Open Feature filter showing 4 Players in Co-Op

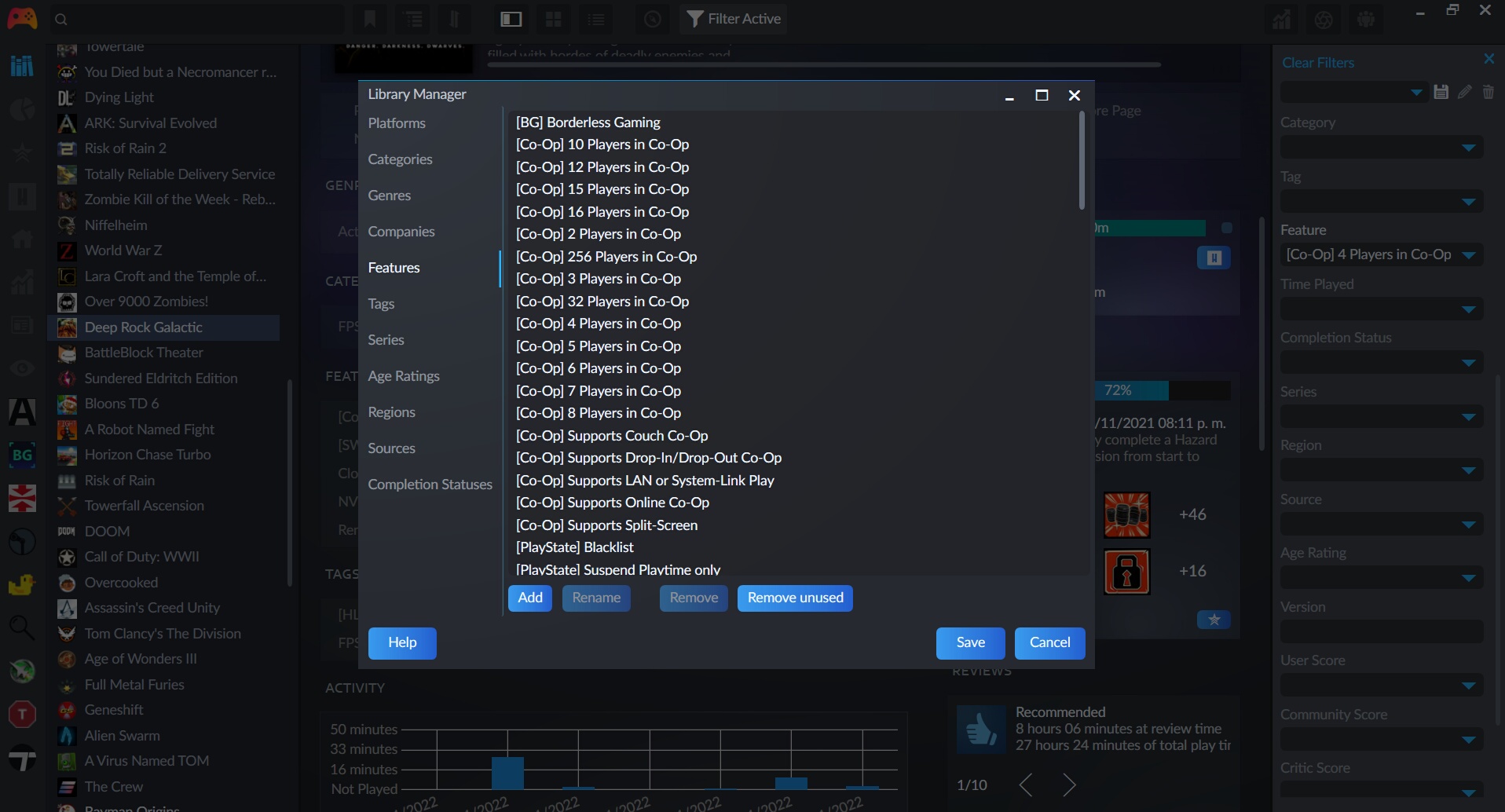pyautogui.click(x=1382, y=254)
